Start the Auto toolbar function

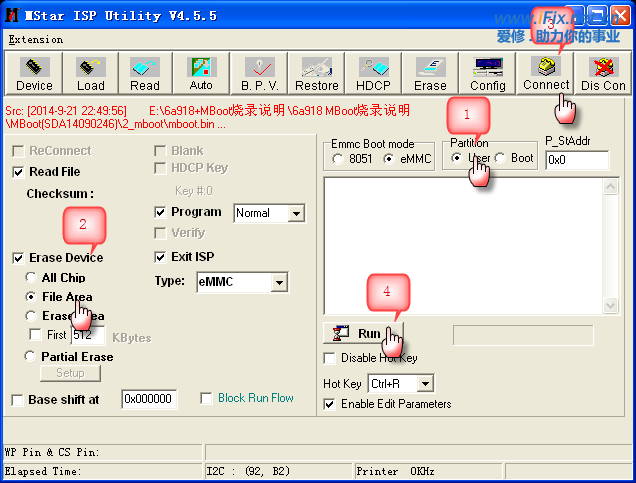point(201,74)
